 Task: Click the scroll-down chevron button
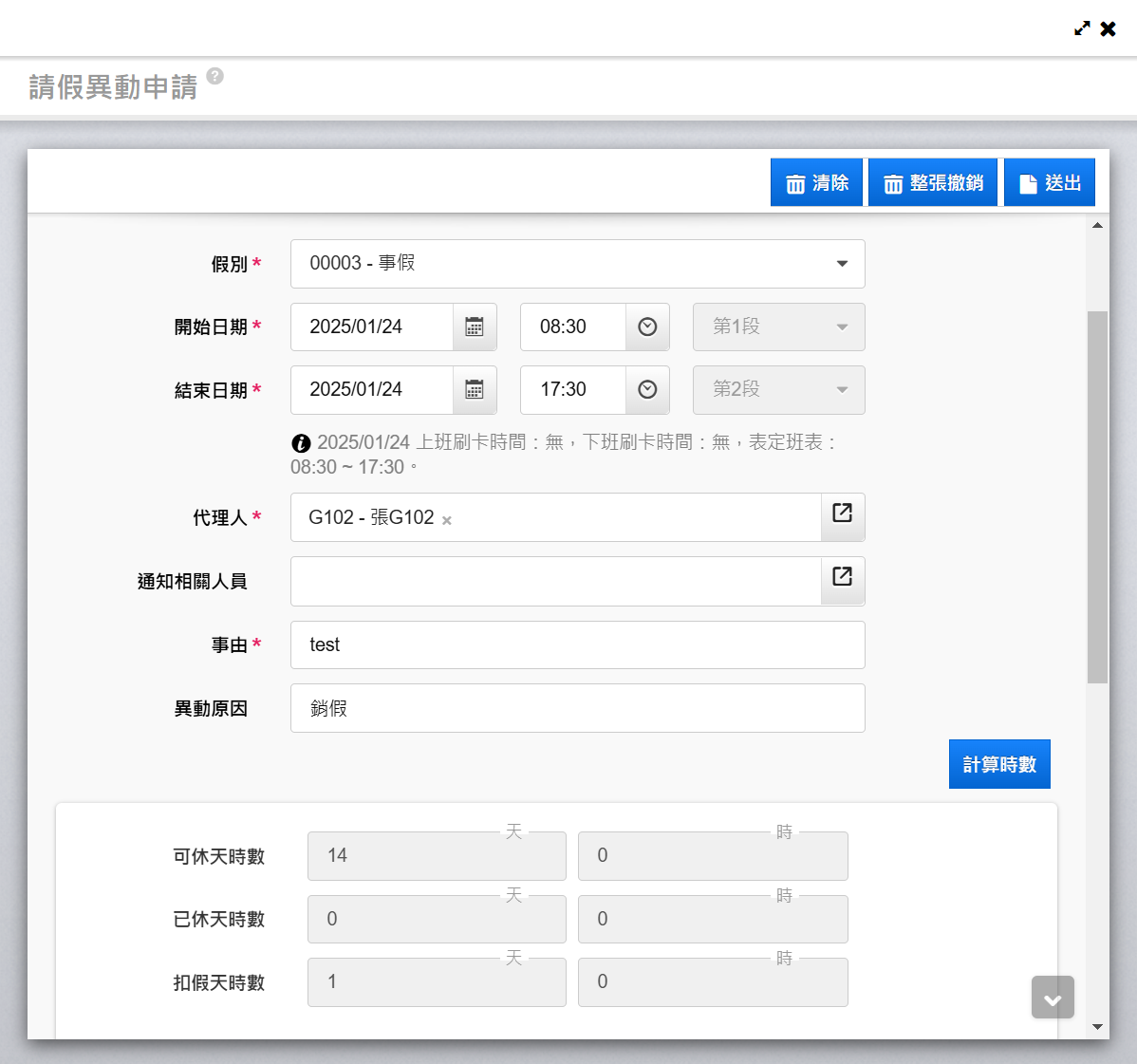(1053, 998)
